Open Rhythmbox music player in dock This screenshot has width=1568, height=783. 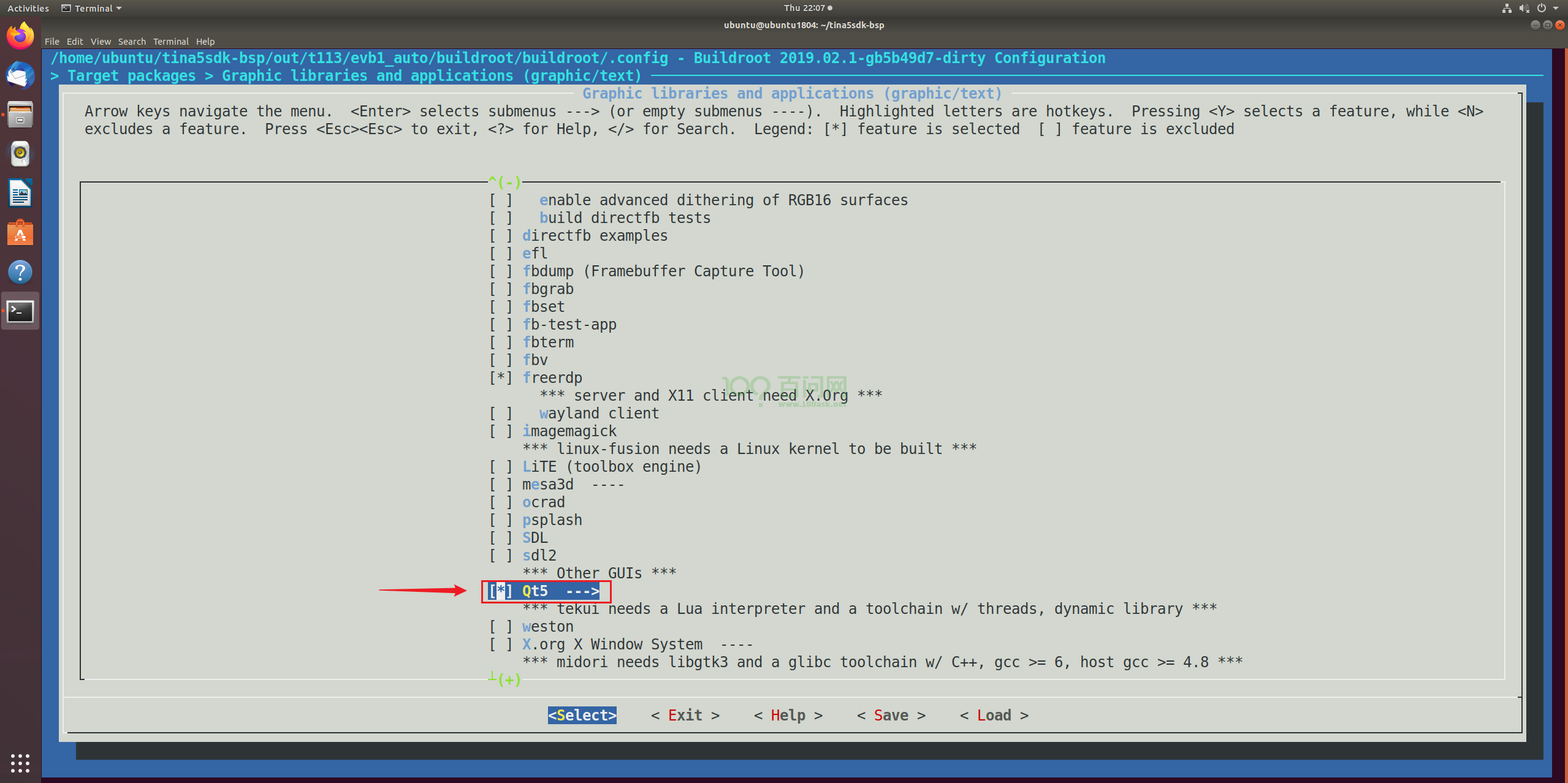pyautogui.click(x=20, y=154)
